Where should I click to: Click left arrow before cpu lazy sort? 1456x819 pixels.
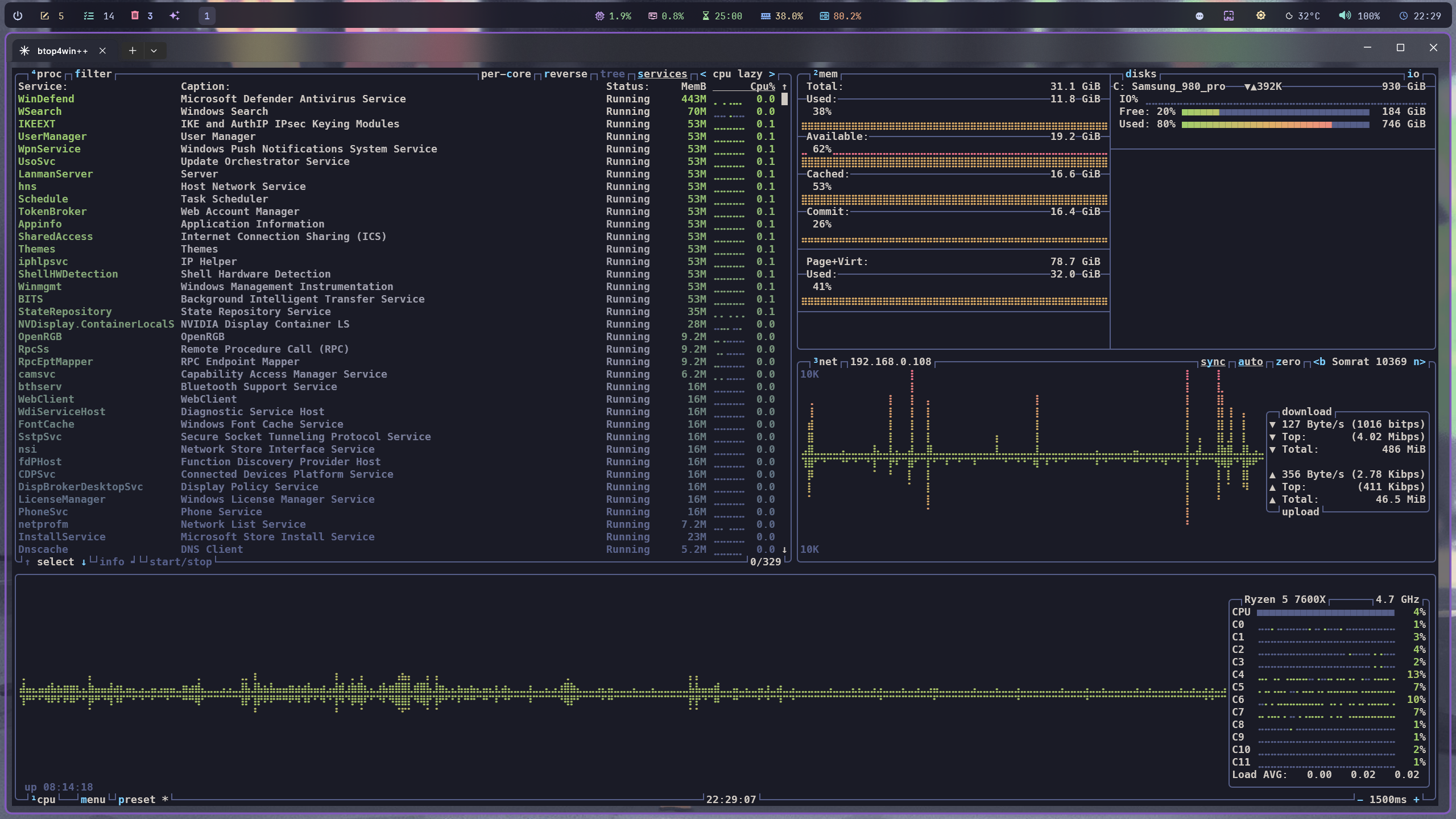703,74
